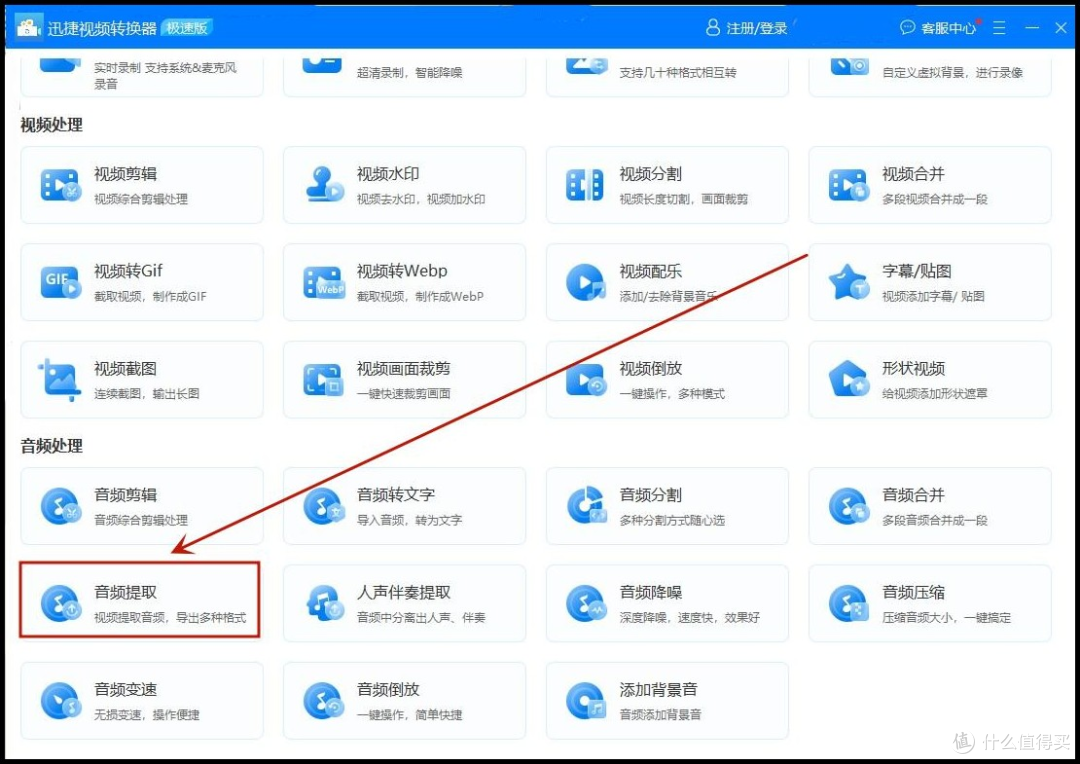Click the 视频剪辑 title text
The height and width of the screenshot is (764, 1080).
click(125, 174)
